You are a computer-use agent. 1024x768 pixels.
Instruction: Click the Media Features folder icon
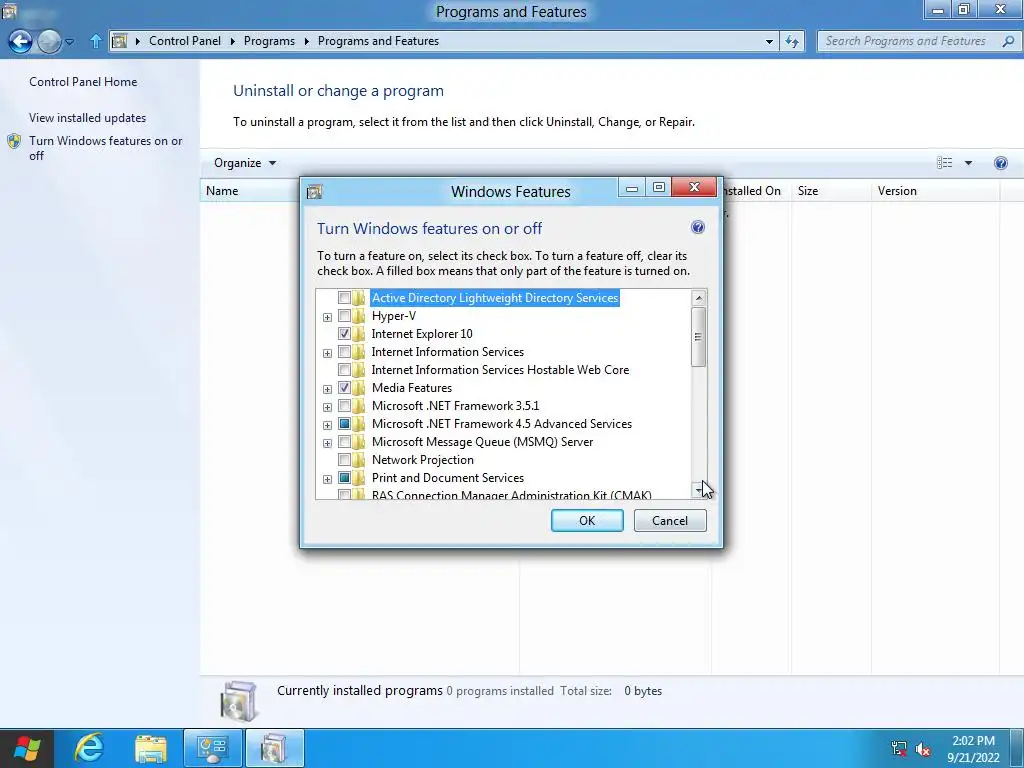(x=359, y=388)
